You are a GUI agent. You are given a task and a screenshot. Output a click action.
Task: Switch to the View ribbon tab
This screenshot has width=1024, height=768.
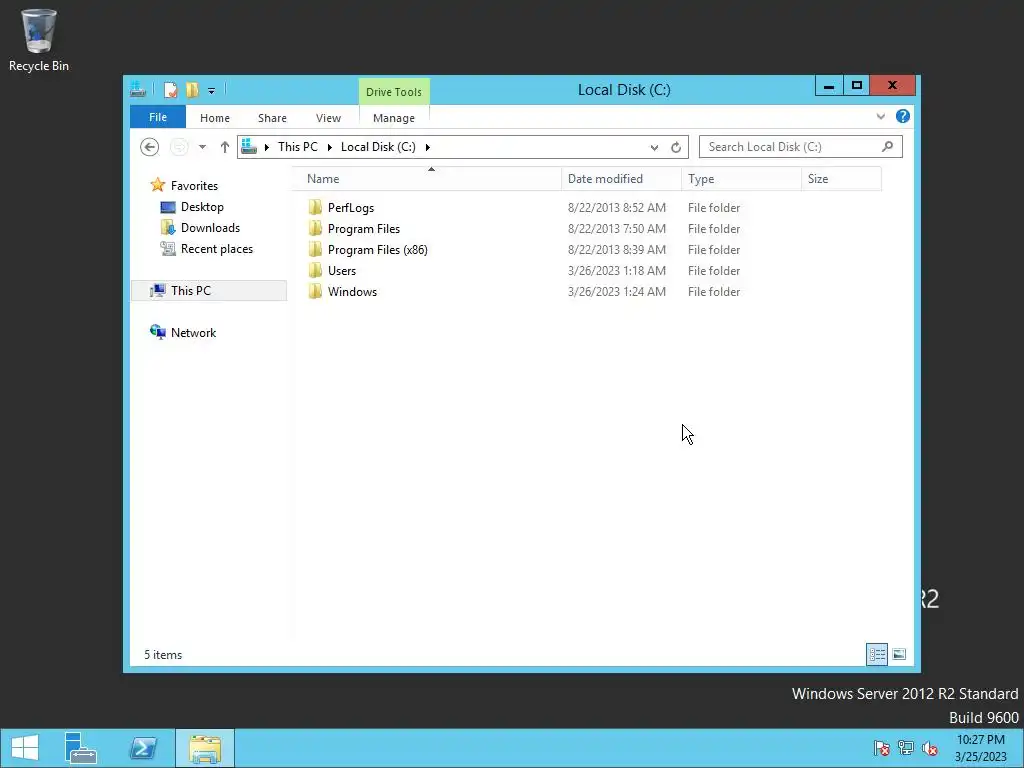pos(328,118)
